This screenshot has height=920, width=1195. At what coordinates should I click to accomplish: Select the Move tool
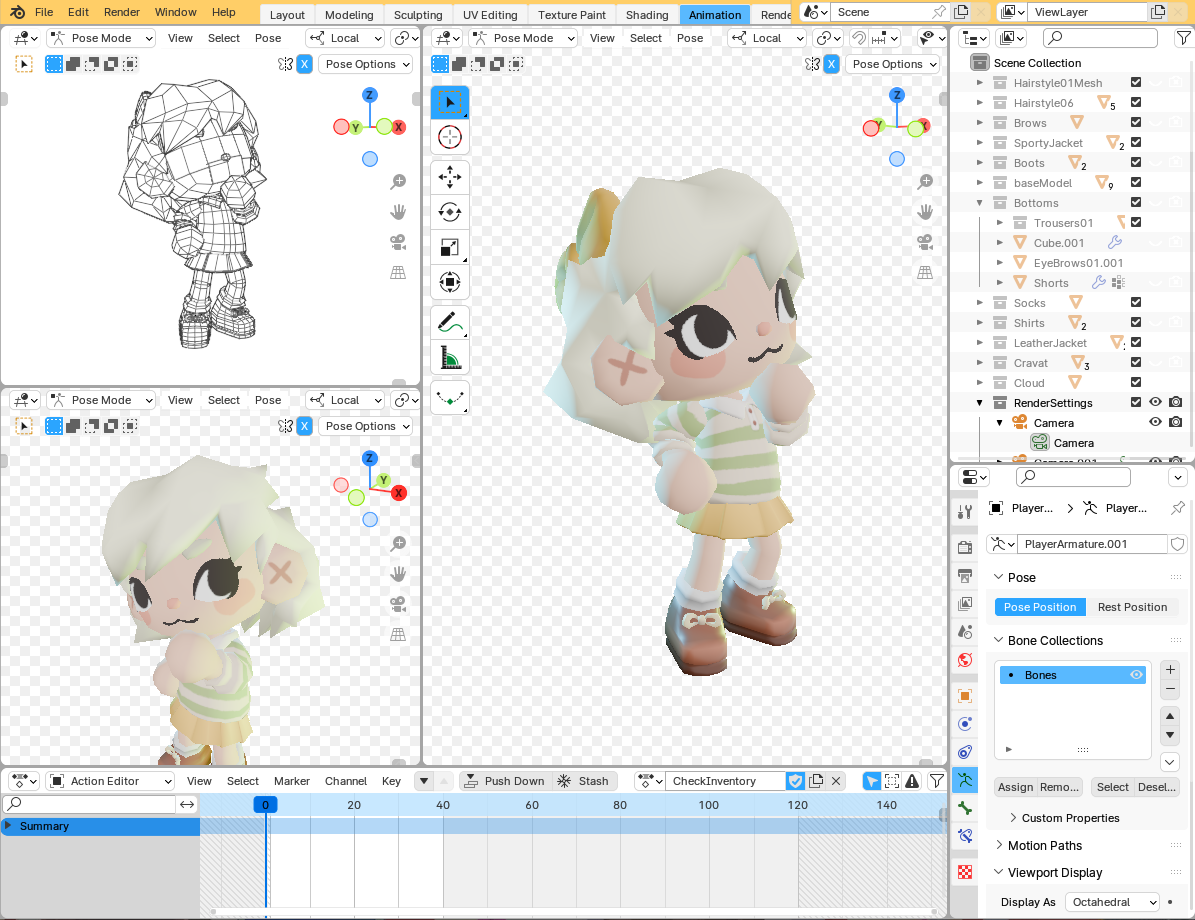tap(450, 177)
